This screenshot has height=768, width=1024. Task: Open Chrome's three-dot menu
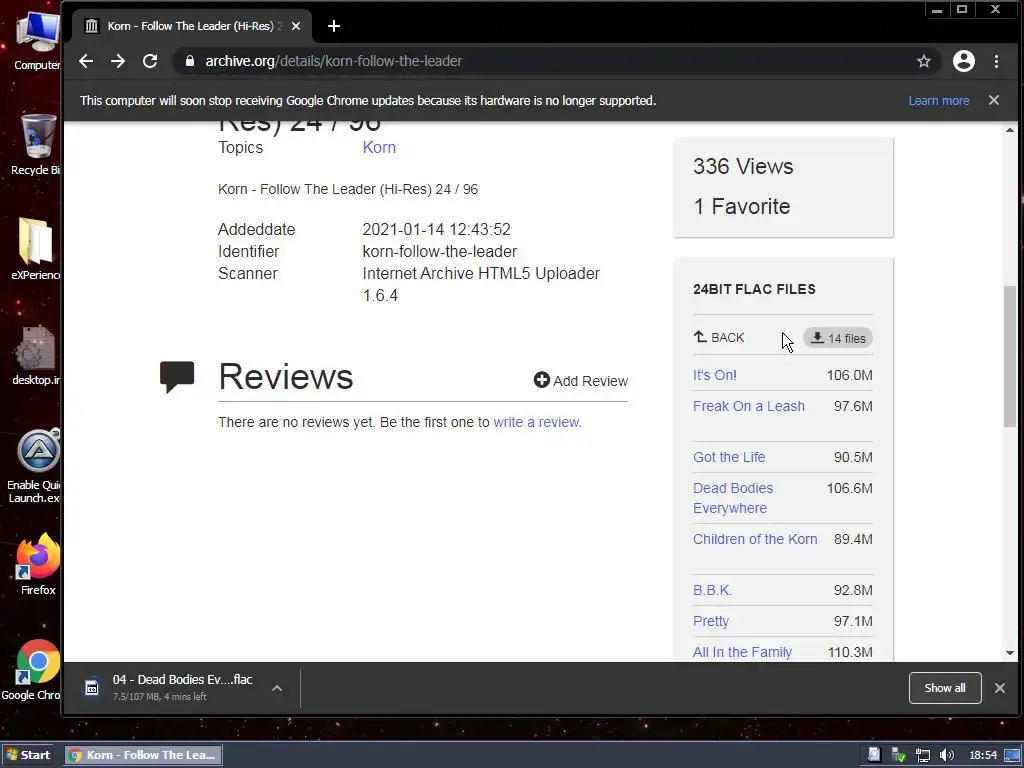point(996,61)
